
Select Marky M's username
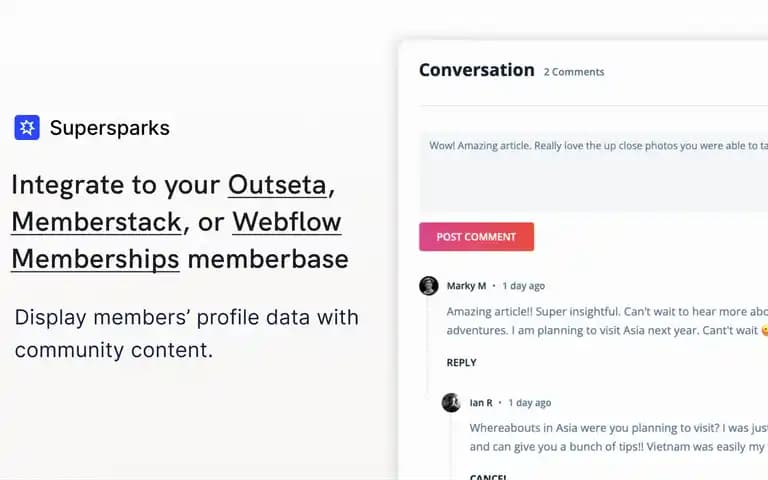click(x=466, y=286)
